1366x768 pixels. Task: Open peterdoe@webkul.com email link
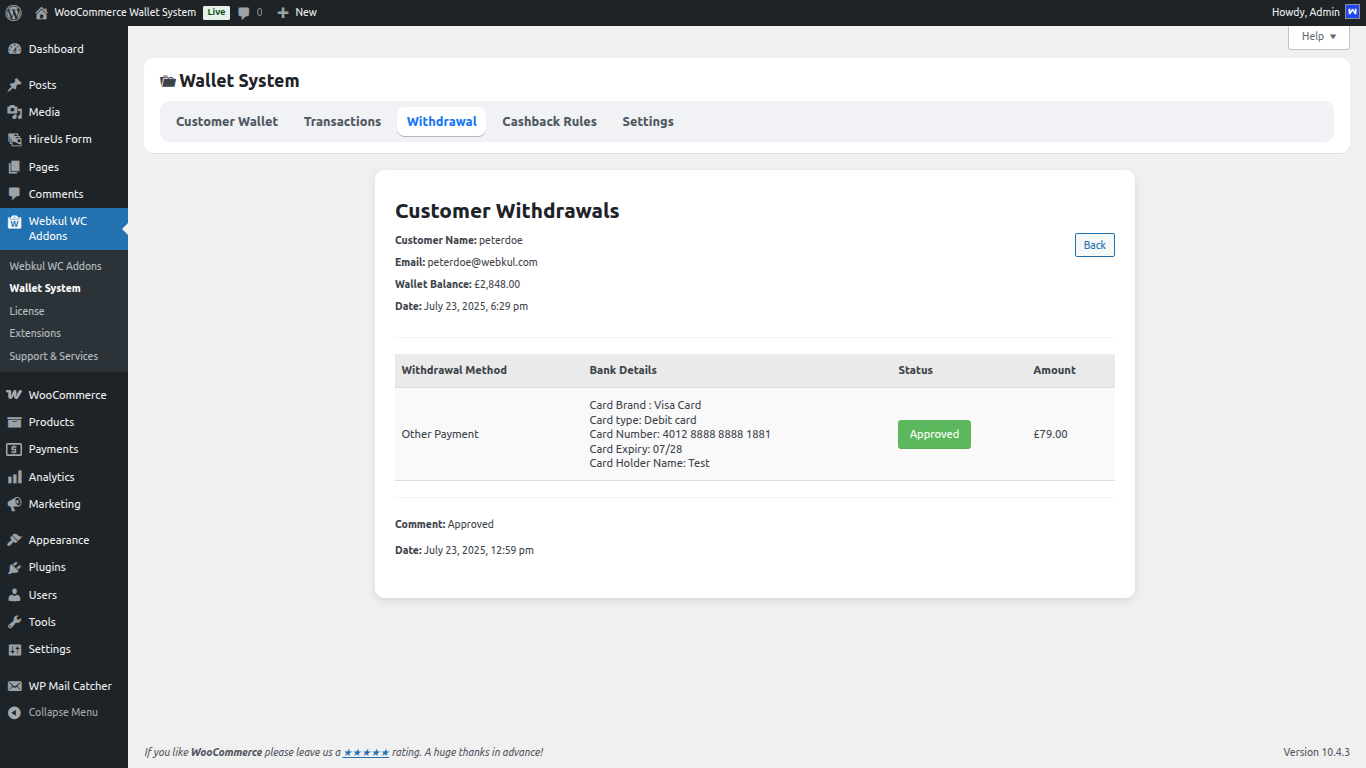482,261
